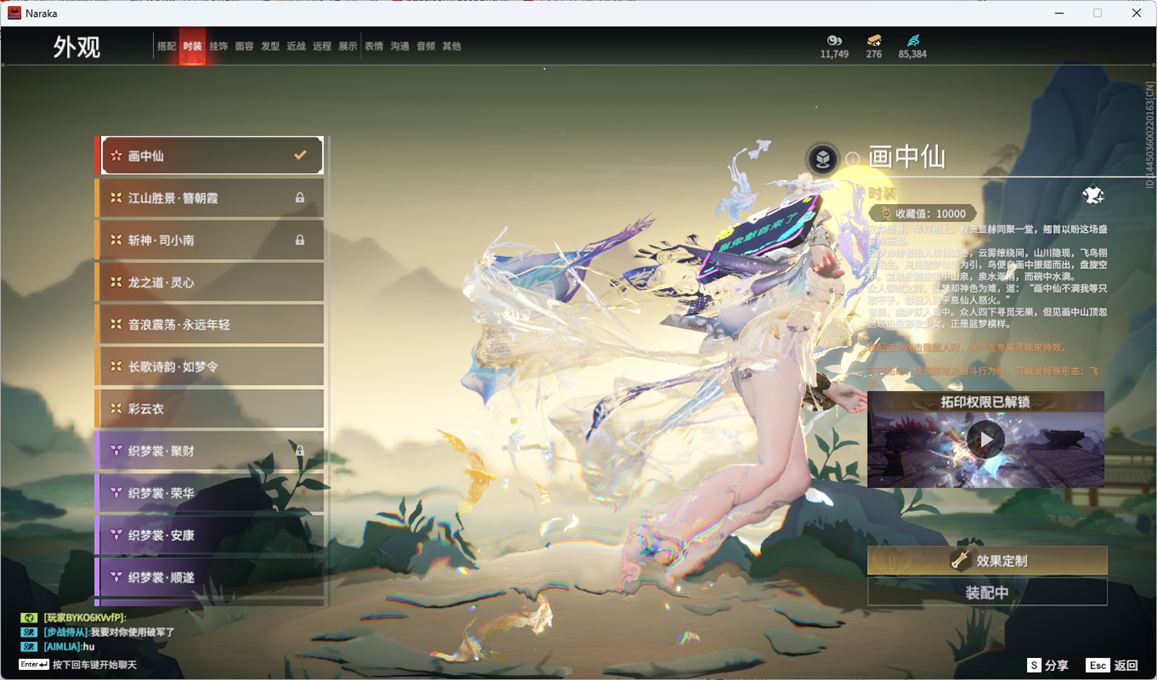Click the 返回 back button
This screenshot has width=1157, height=680.
point(1113,665)
